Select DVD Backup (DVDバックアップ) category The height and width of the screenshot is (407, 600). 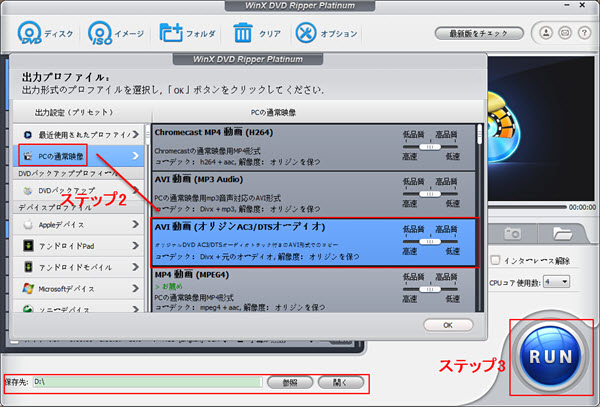[78, 190]
